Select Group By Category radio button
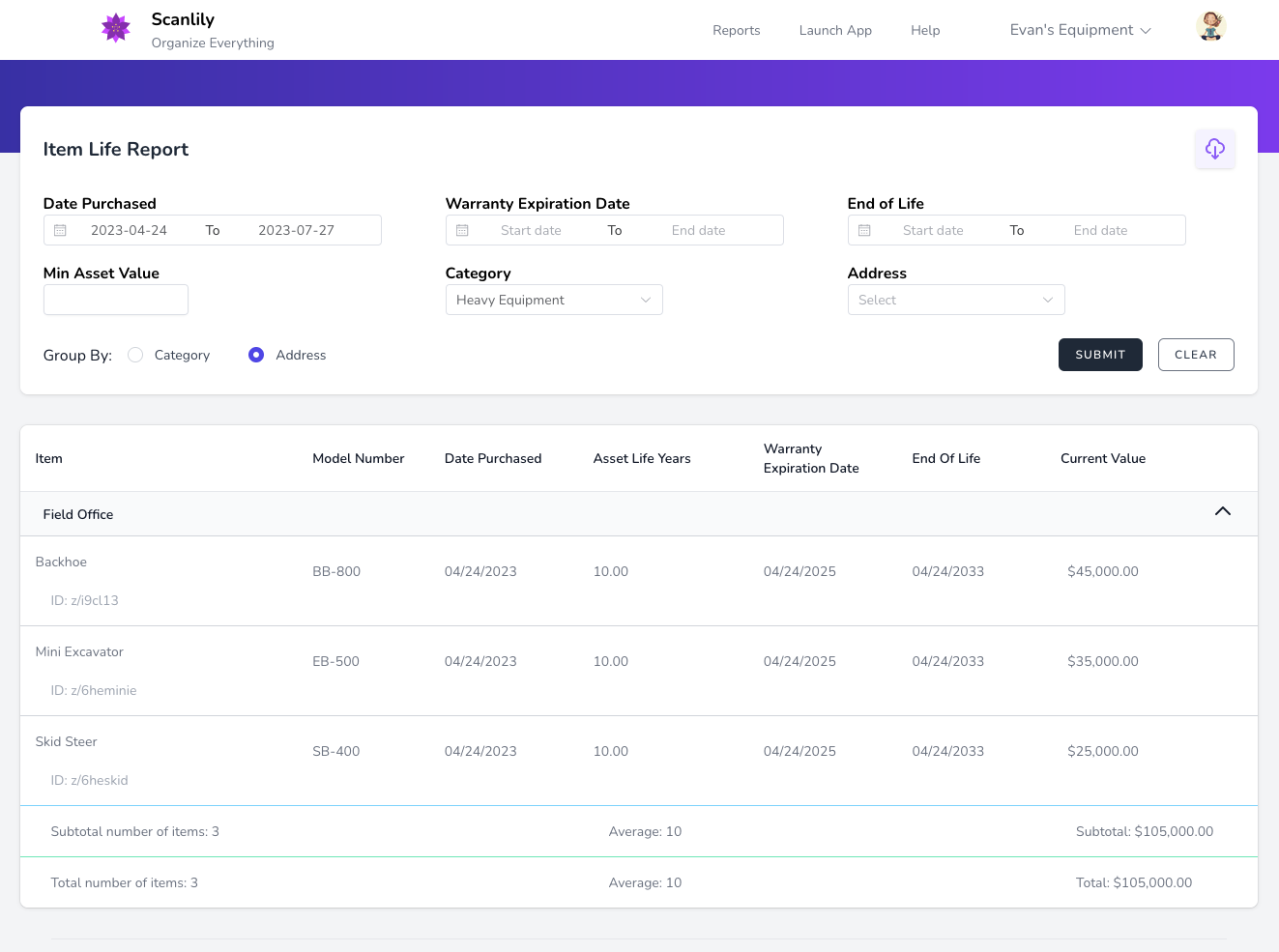The width and height of the screenshot is (1279, 952). [135, 355]
